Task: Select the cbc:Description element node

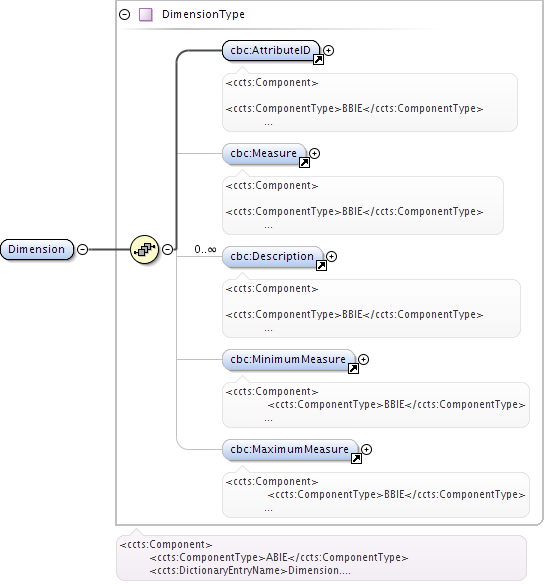Action: pyautogui.click(x=272, y=256)
